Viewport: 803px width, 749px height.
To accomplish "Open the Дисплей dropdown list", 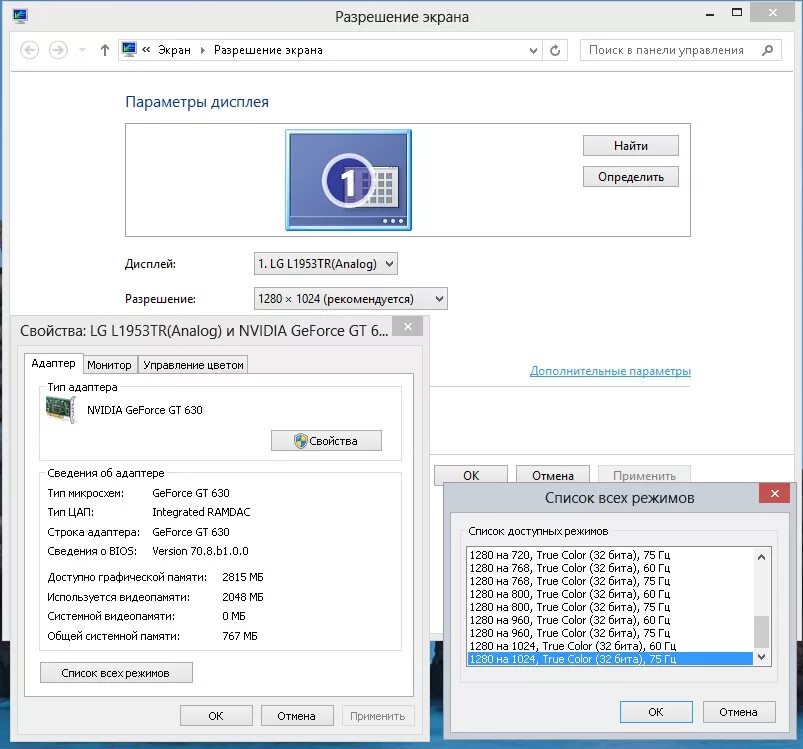I will pyautogui.click(x=326, y=264).
